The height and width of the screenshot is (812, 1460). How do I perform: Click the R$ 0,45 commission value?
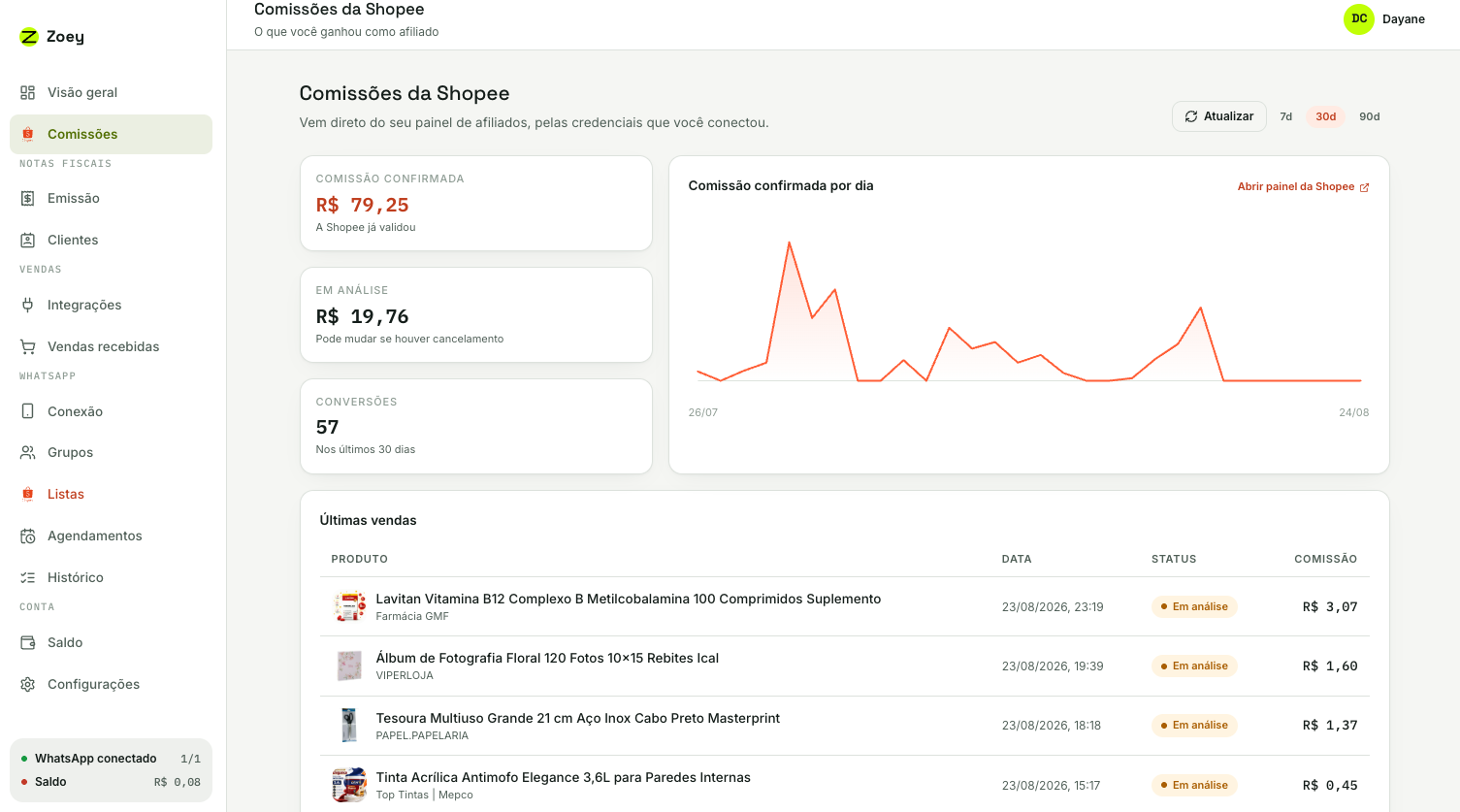pos(1330,786)
